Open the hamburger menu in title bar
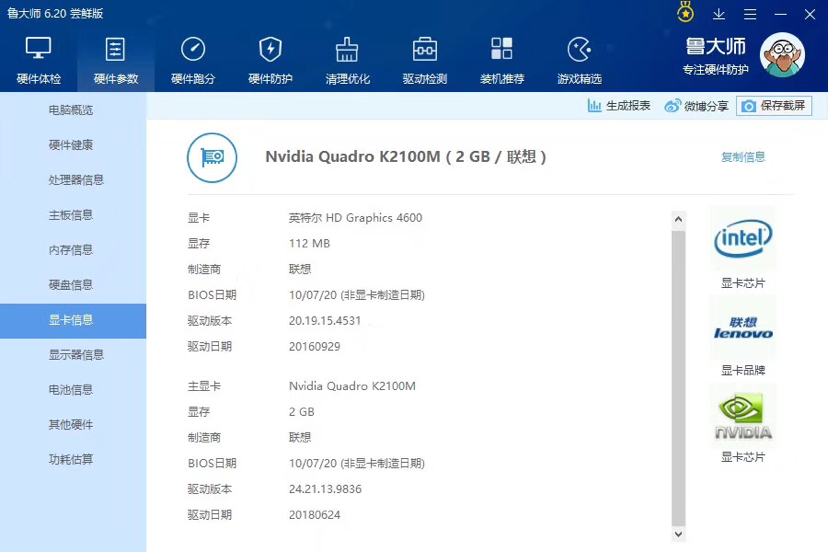This screenshot has width=828, height=552. pyautogui.click(x=750, y=14)
